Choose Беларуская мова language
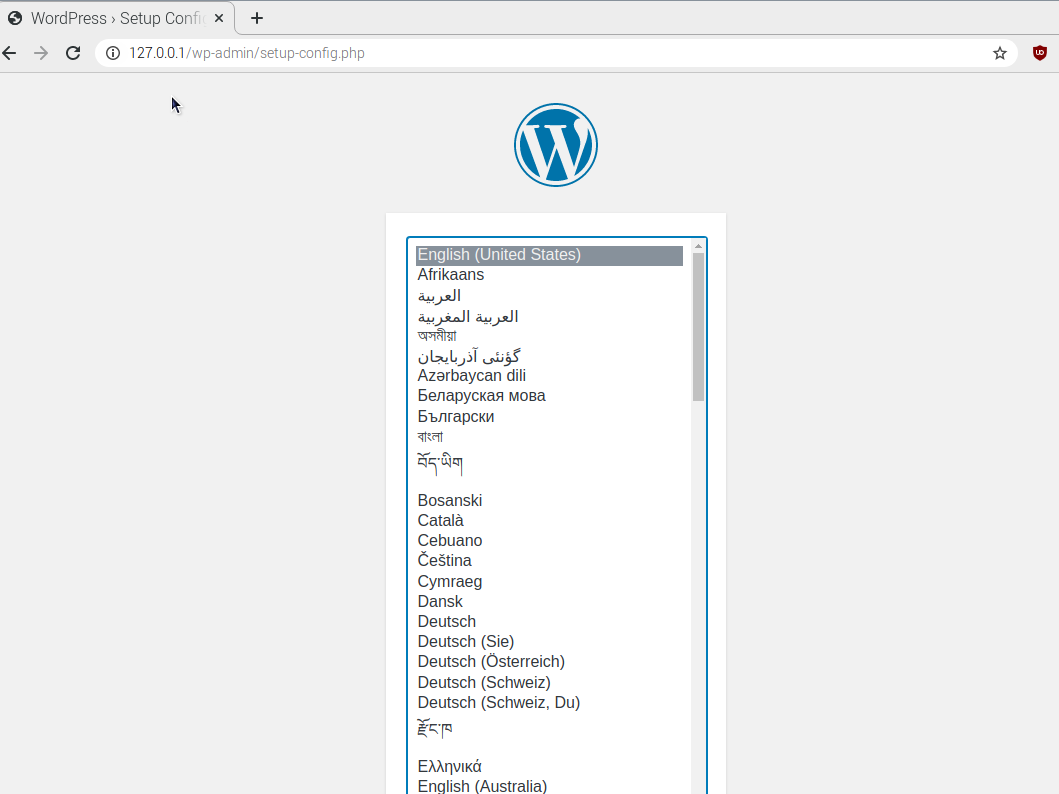1059x794 pixels. pos(550,396)
